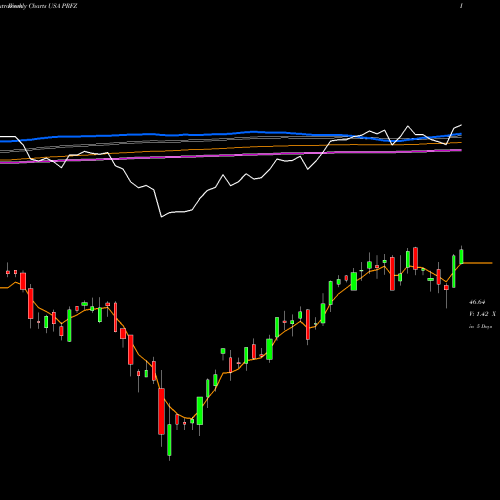Click the price value '46.64'
Image resolution: width=500 pixels, height=500 pixels.
(477, 302)
